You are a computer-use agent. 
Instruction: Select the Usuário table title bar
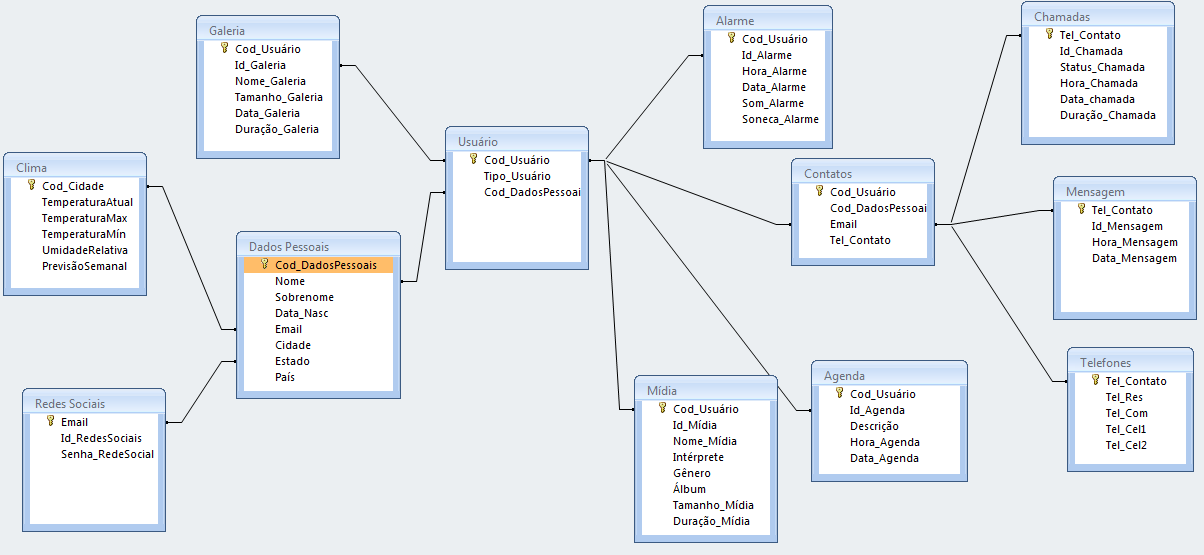516,142
